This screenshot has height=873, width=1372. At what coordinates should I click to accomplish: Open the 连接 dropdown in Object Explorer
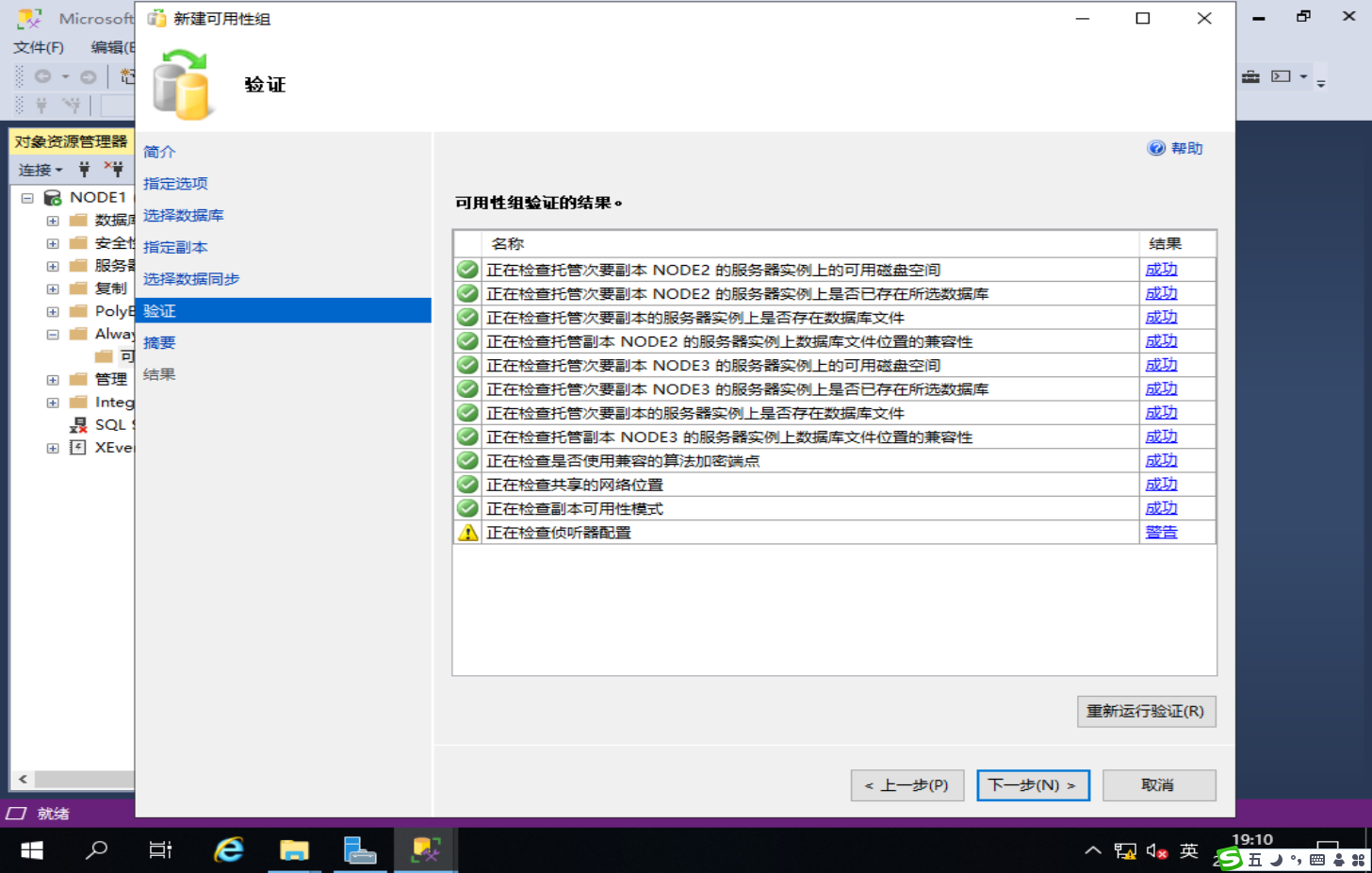pyautogui.click(x=41, y=170)
